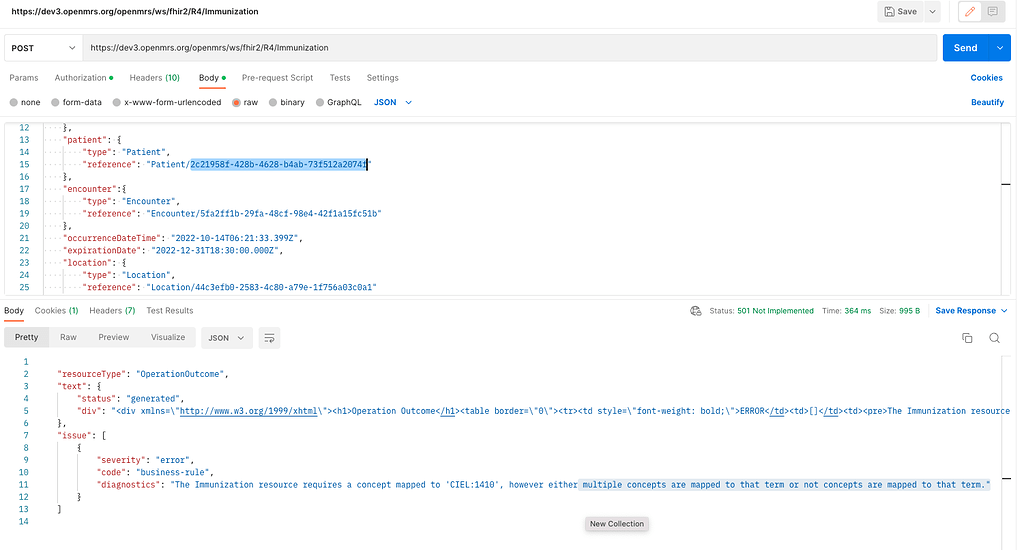Image resolution: width=1024 pixels, height=550 pixels.
Task: Choose the binary body radio button
Action: (272, 102)
